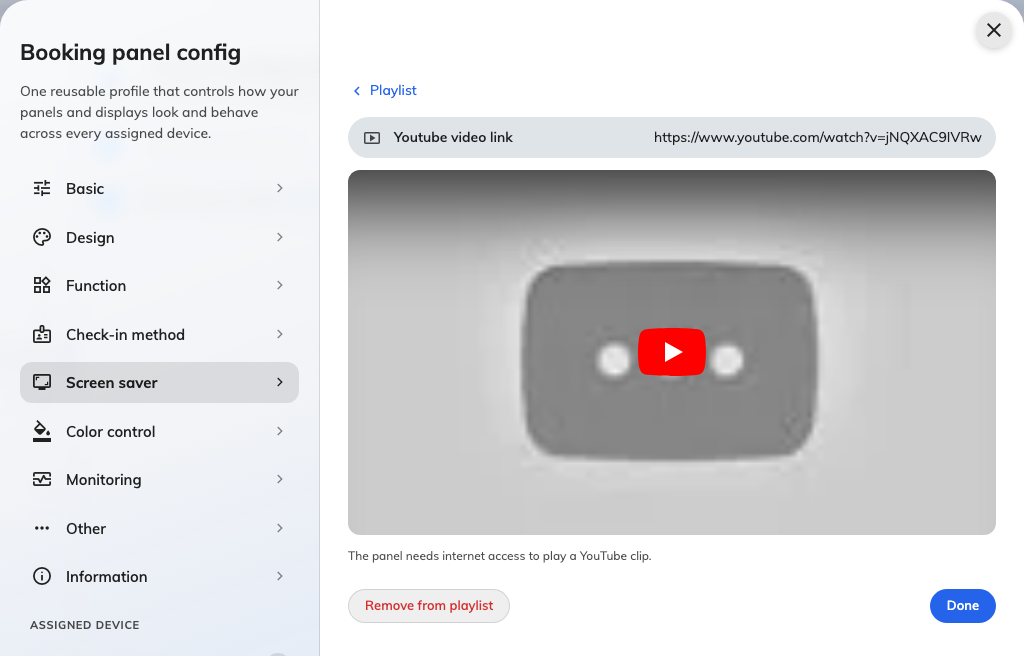Click the ASSIGNED DEVICE heading
1024x656 pixels.
[x=85, y=625]
